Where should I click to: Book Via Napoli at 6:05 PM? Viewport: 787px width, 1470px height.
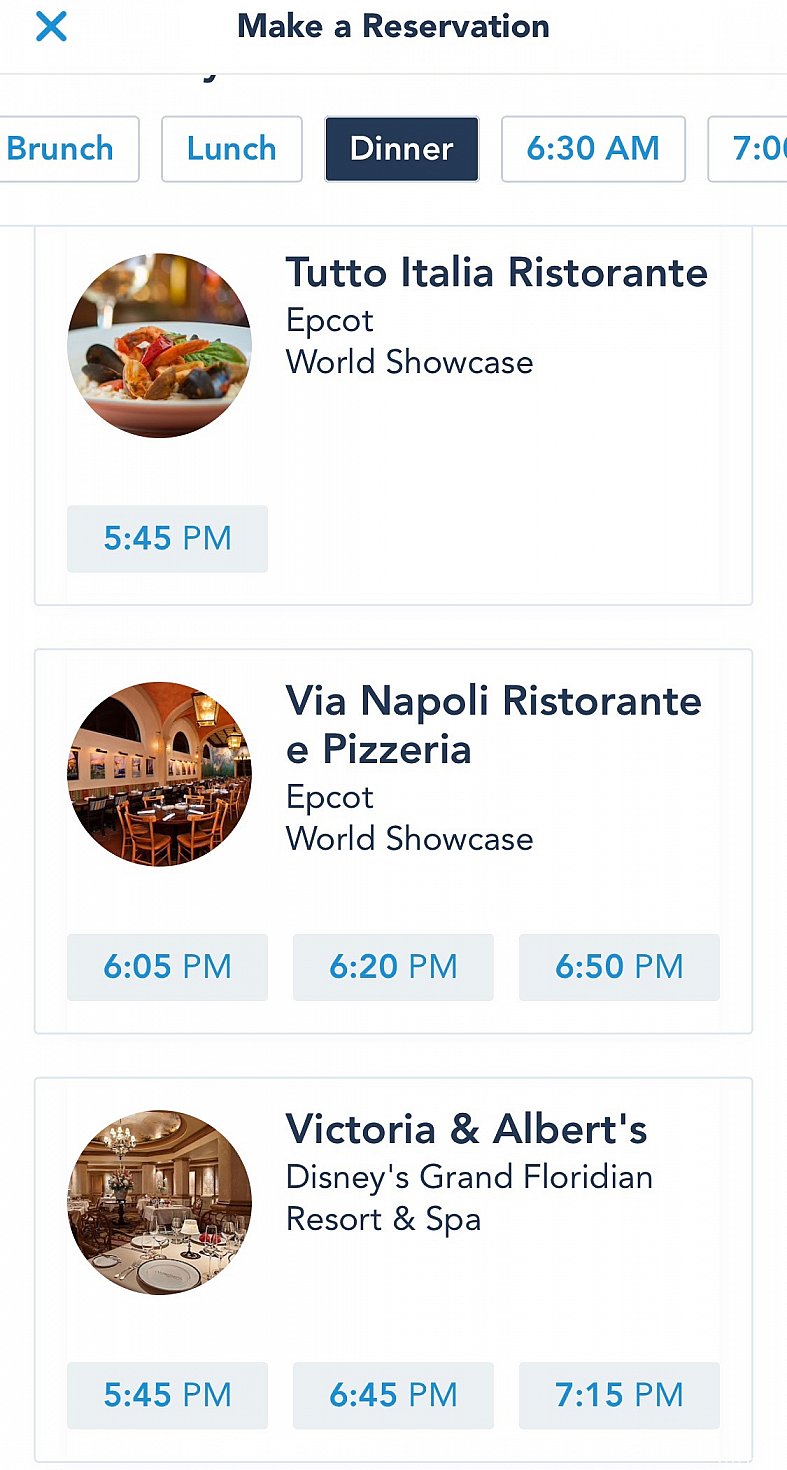(x=167, y=966)
